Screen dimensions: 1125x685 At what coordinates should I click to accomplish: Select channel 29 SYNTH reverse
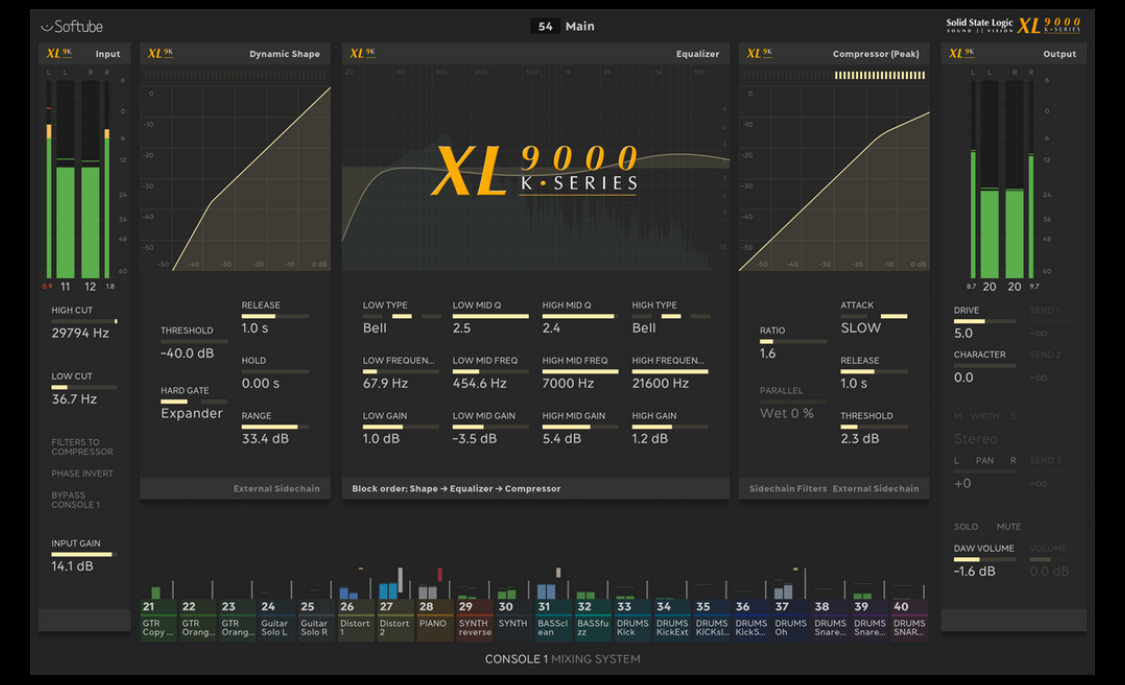pos(474,618)
